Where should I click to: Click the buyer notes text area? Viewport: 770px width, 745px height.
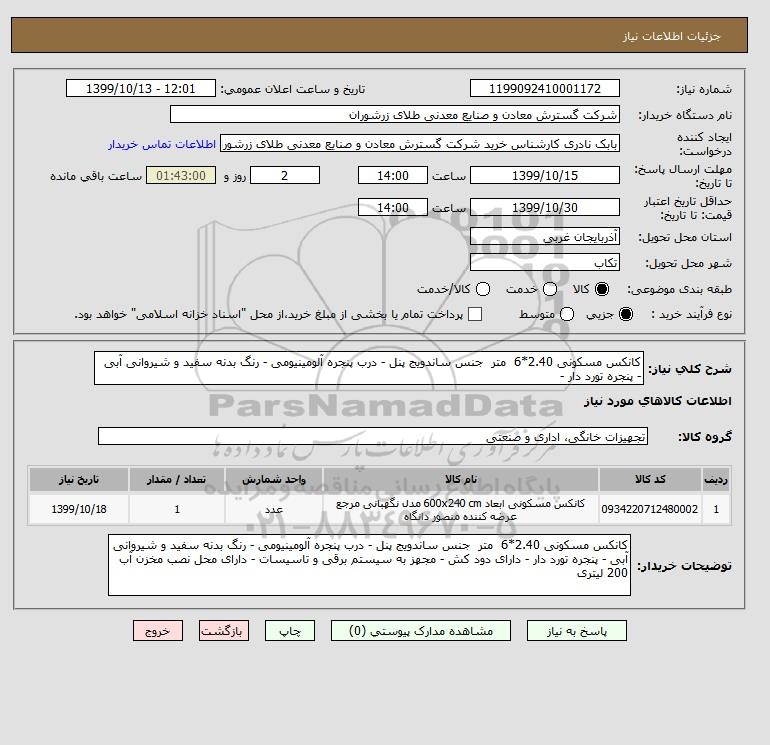click(x=369, y=565)
